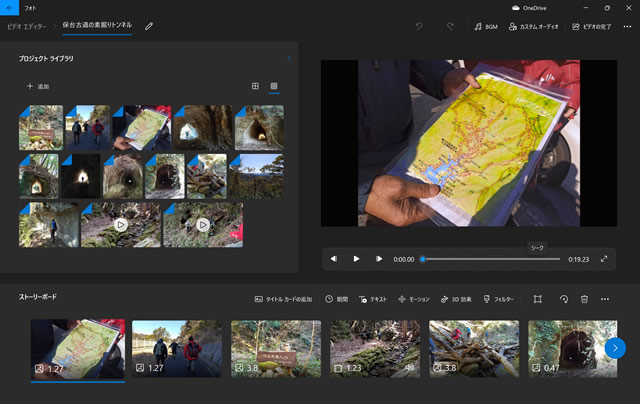Play the video preview
This screenshot has width=640, height=404.
(356, 259)
